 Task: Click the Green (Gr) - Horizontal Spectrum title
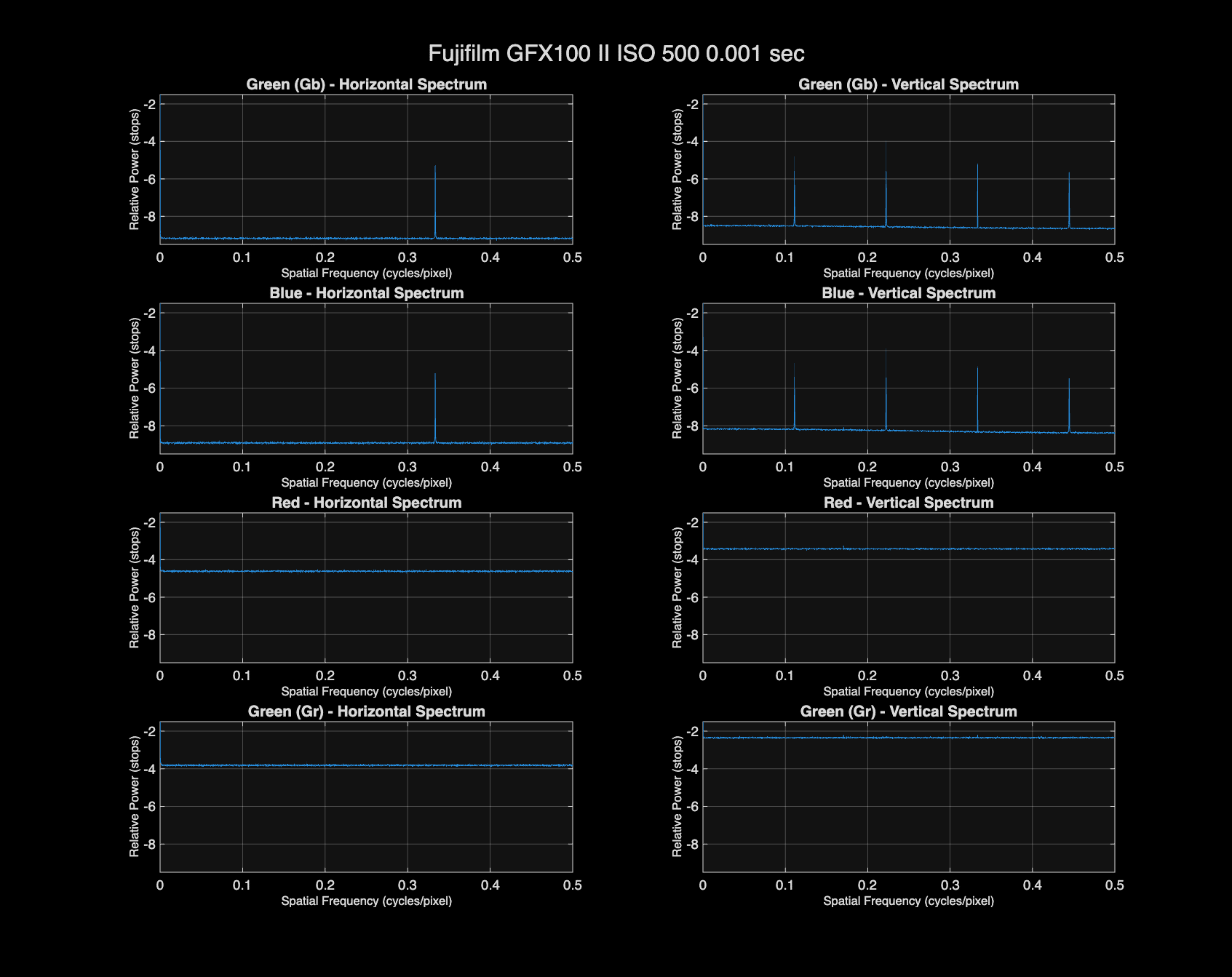pos(367,711)
